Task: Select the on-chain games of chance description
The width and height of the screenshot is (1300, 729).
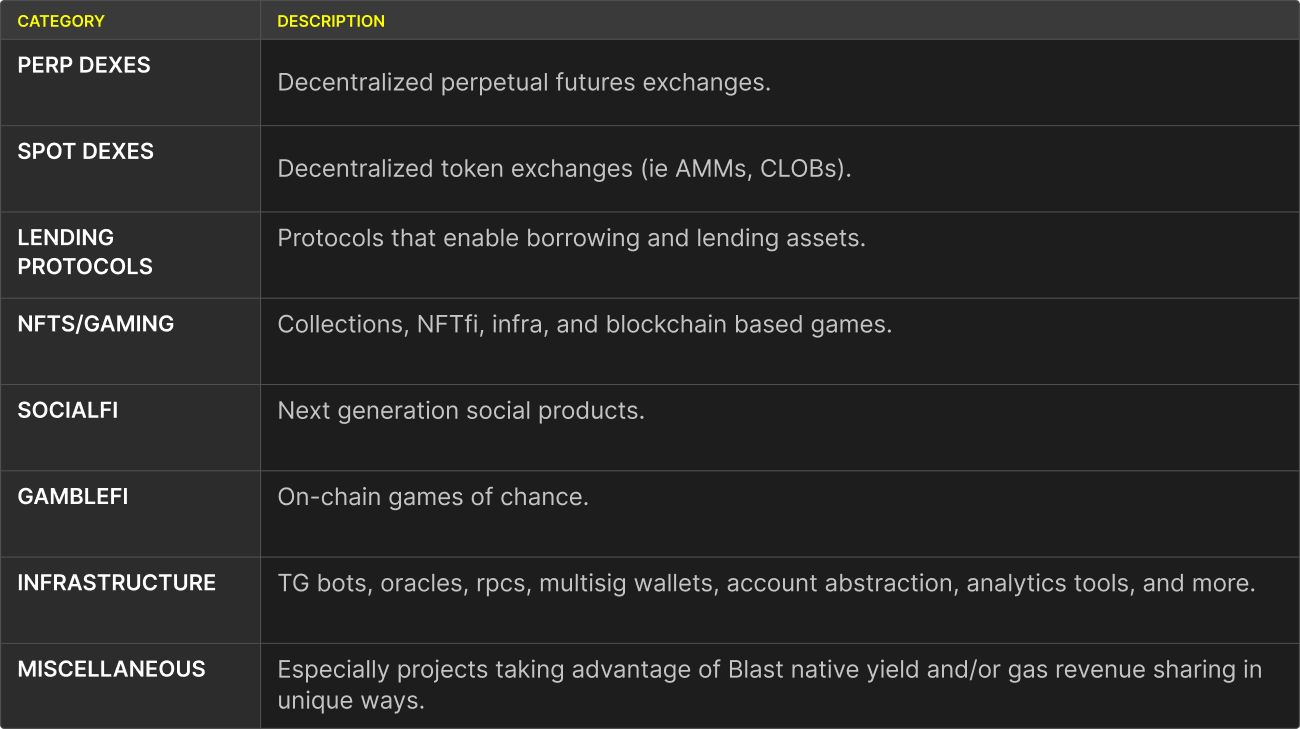Action: pos(433,497)
